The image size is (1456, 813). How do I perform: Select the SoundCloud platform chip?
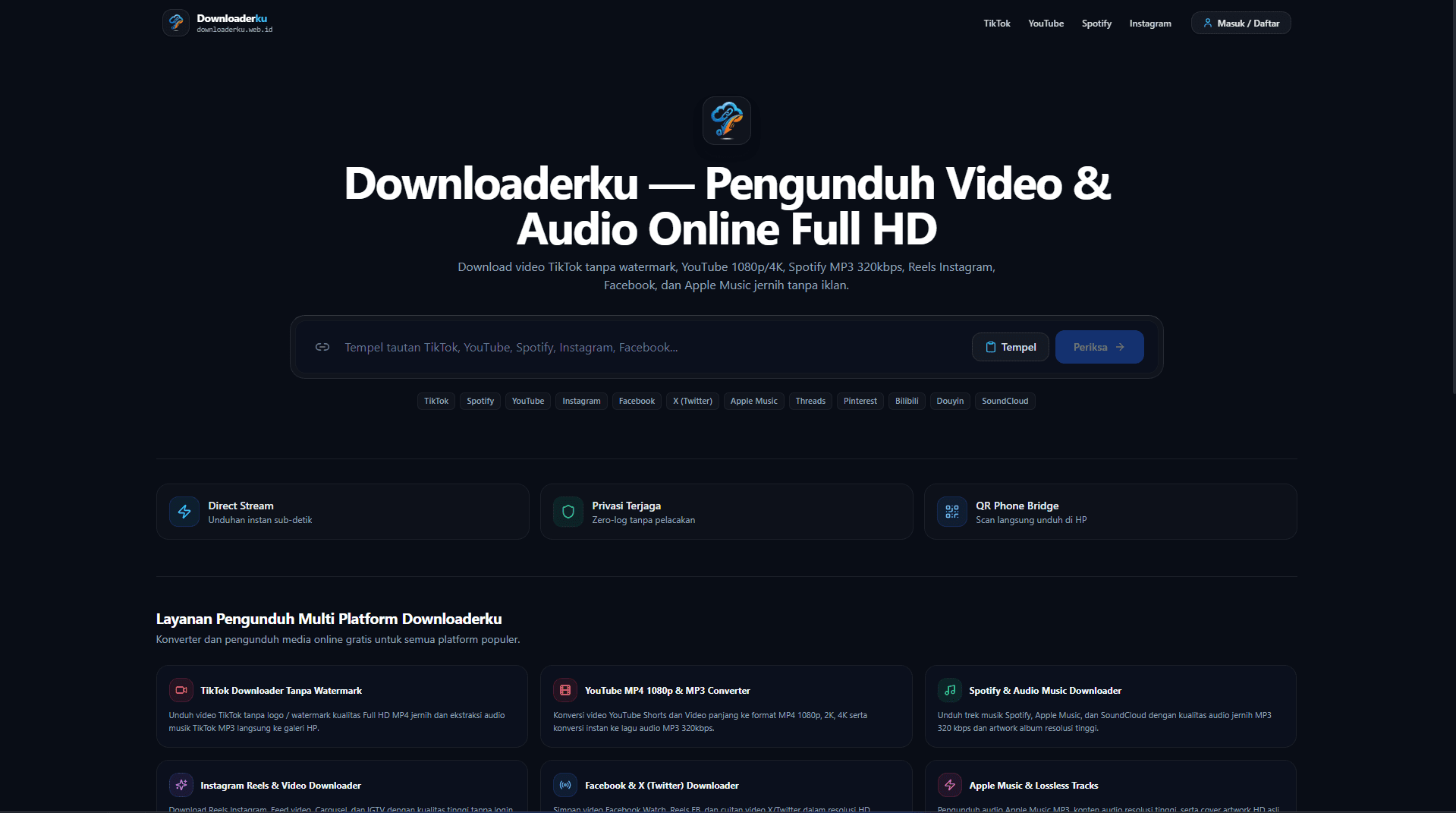tap(1005, 401)
